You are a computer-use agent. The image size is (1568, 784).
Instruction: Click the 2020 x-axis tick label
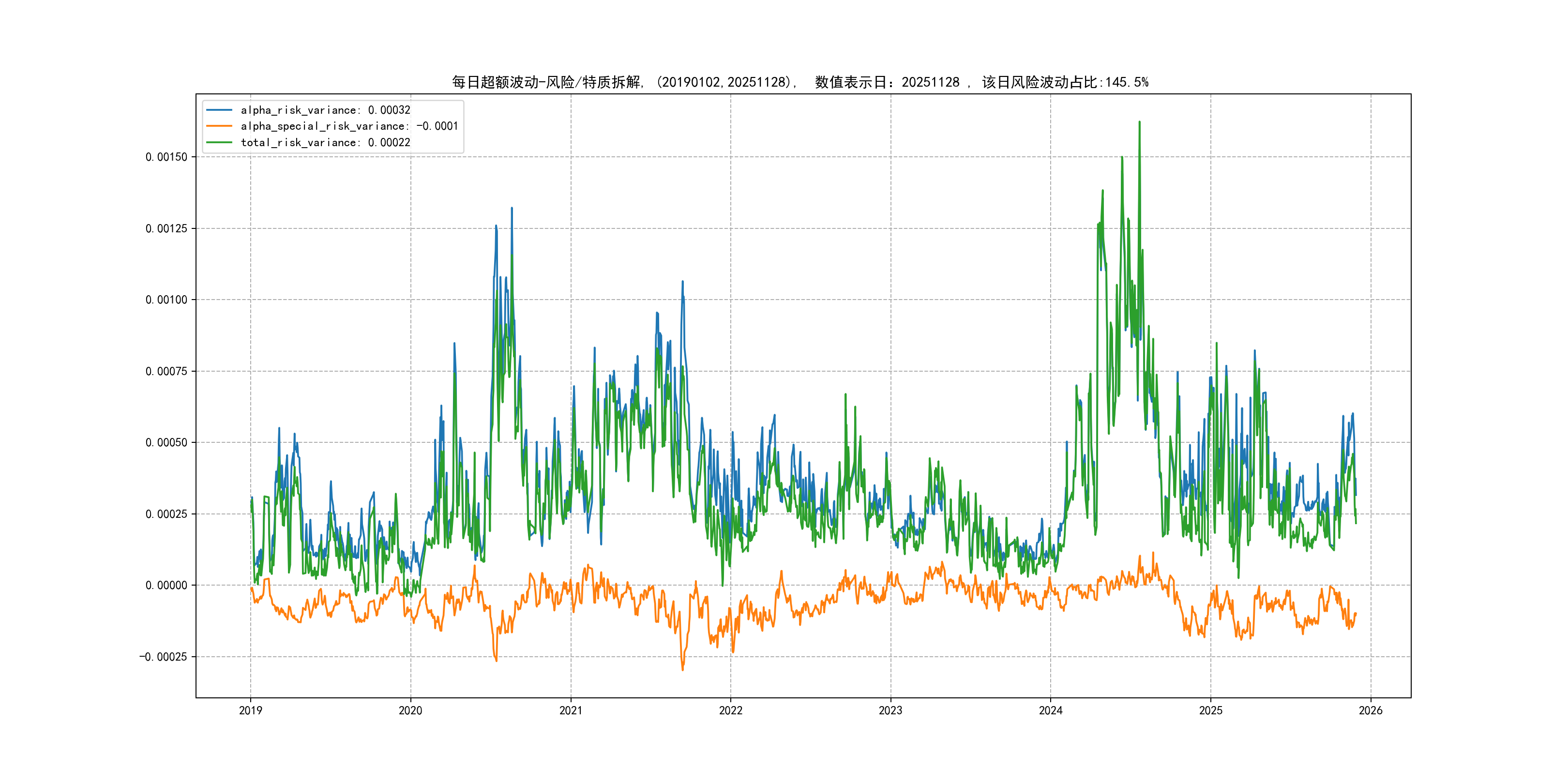click(x=410, y=710)
